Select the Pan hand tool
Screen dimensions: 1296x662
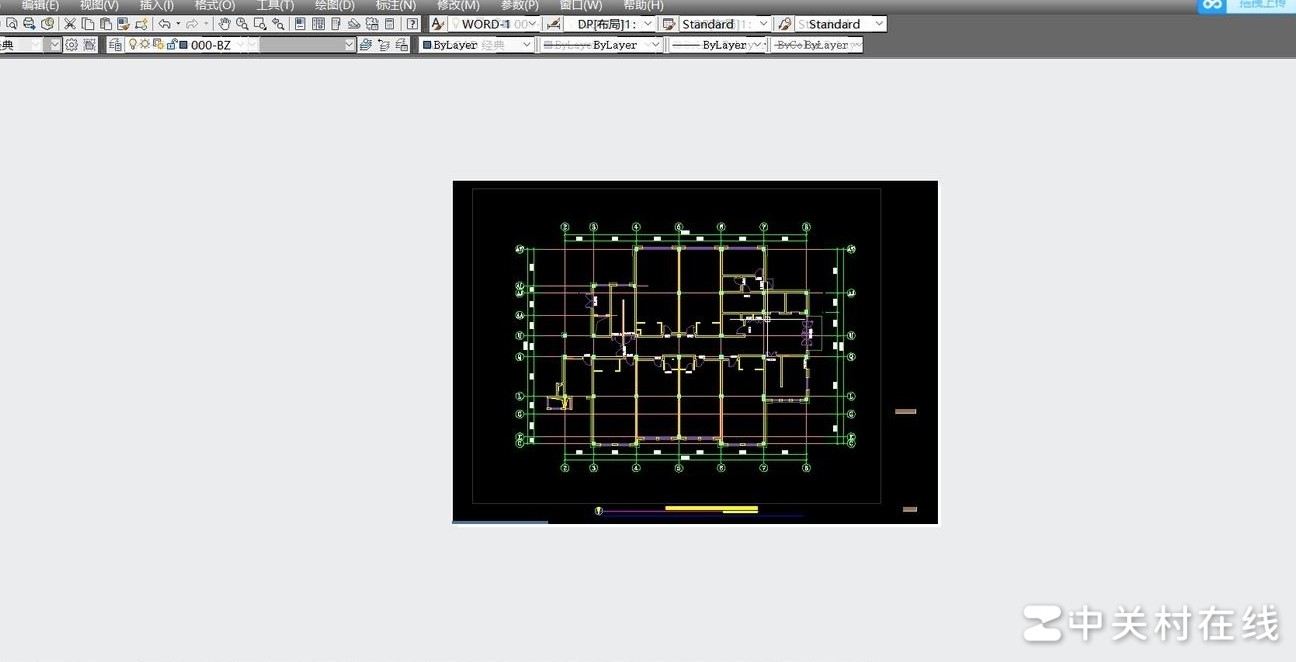click(225, 24)
